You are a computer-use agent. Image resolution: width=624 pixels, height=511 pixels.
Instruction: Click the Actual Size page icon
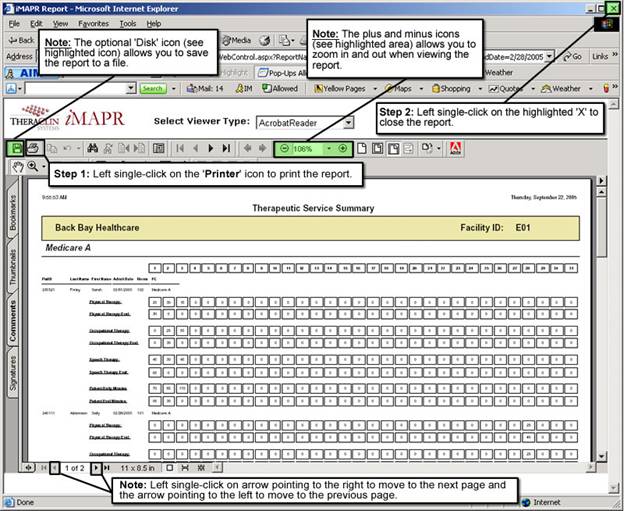coord(362,148)
